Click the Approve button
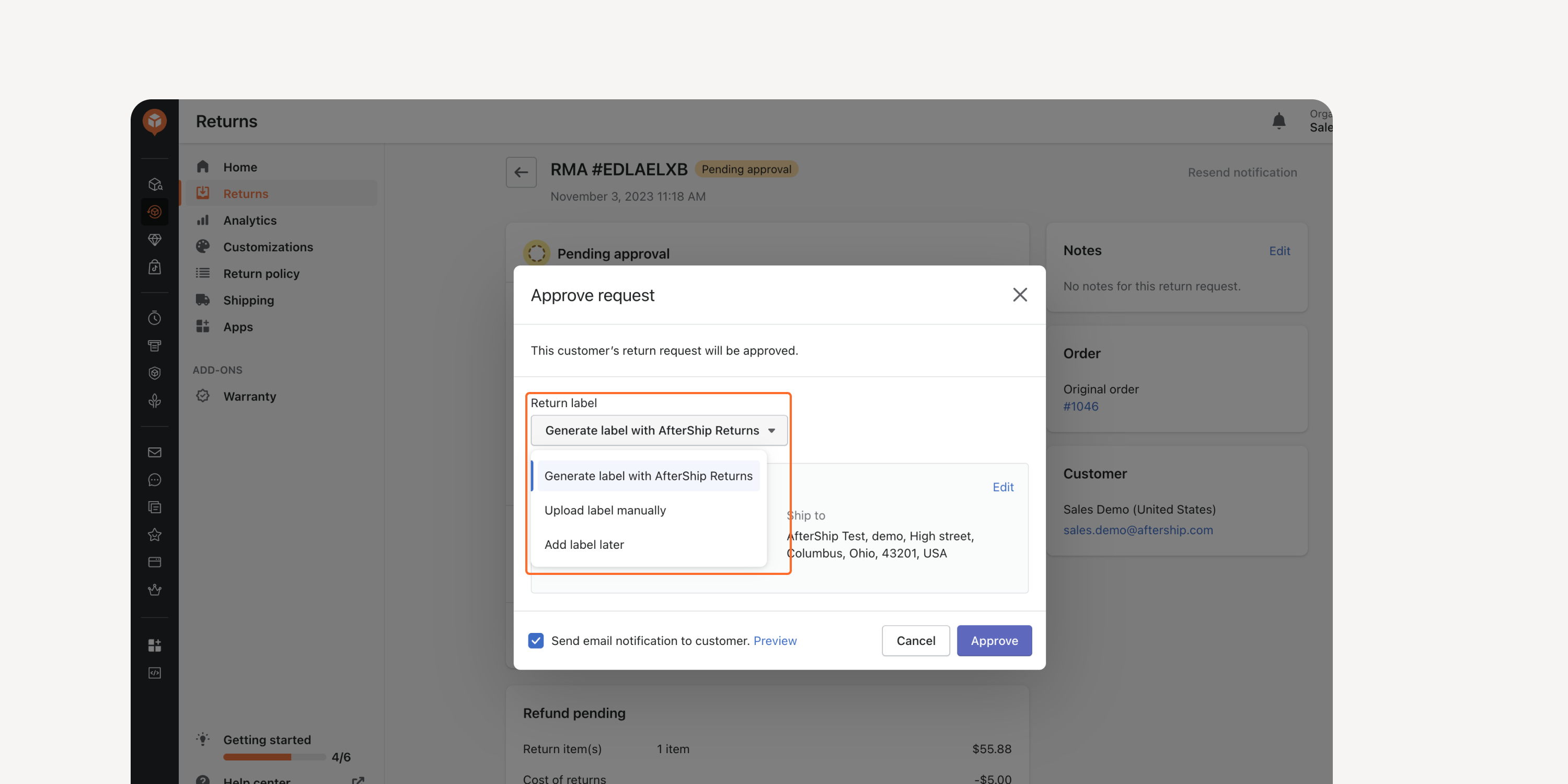Screen dimensions: 1568x784 (994, 640)
